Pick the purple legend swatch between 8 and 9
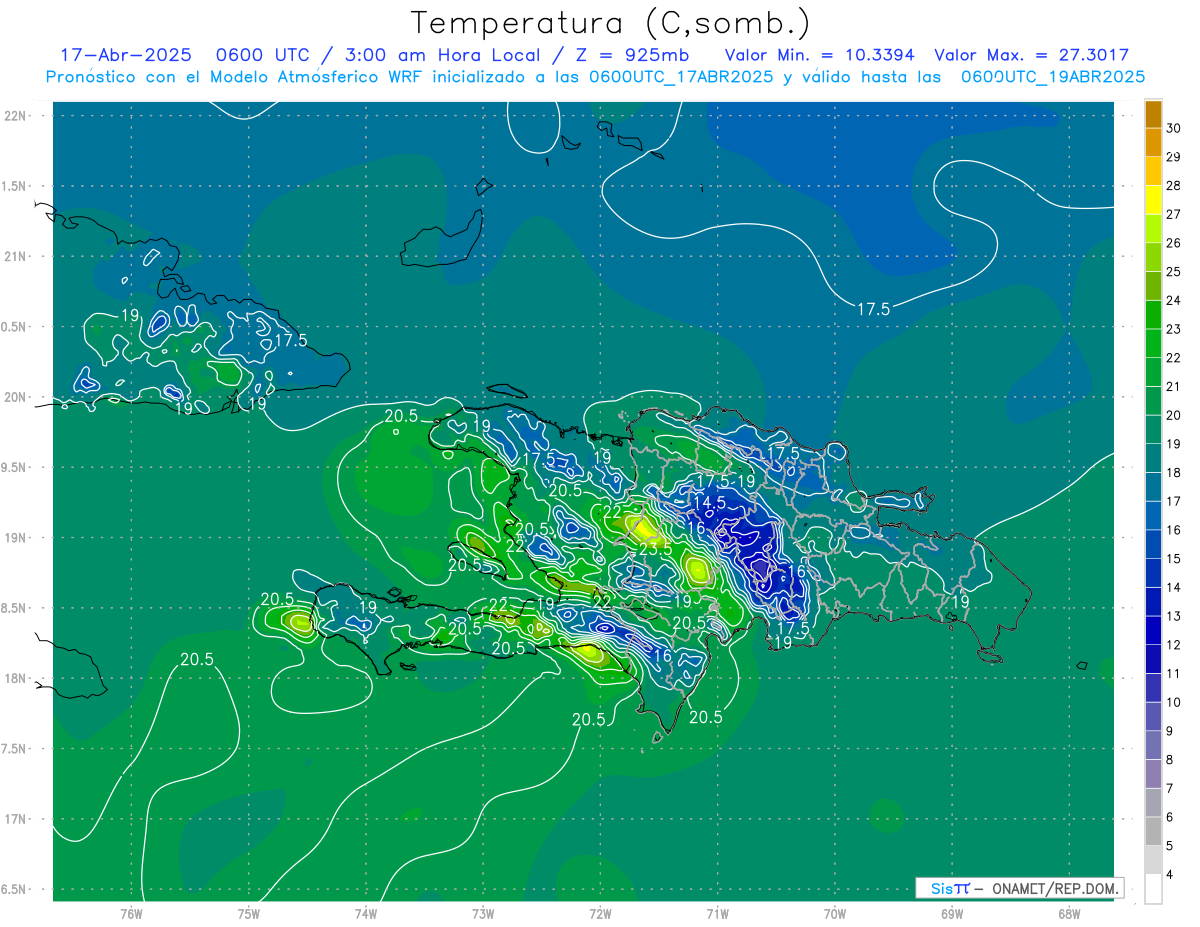Image resolution: width=1200 pixels, height=927 pixels. 1153,745
